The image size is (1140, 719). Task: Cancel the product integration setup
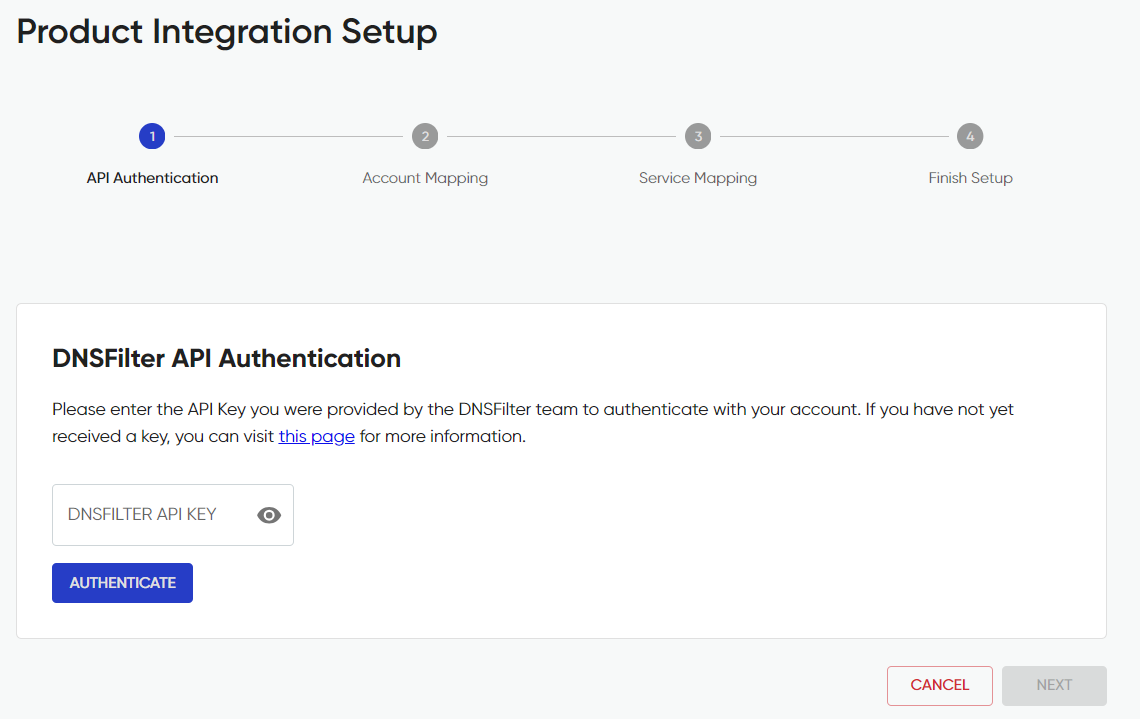939,685
